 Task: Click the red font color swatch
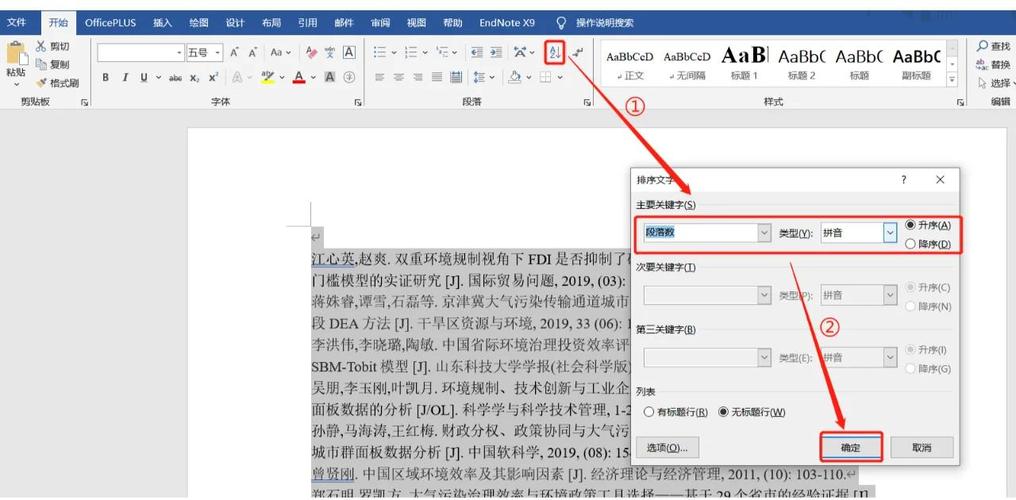pyautogui.click(x=298, y=77)
